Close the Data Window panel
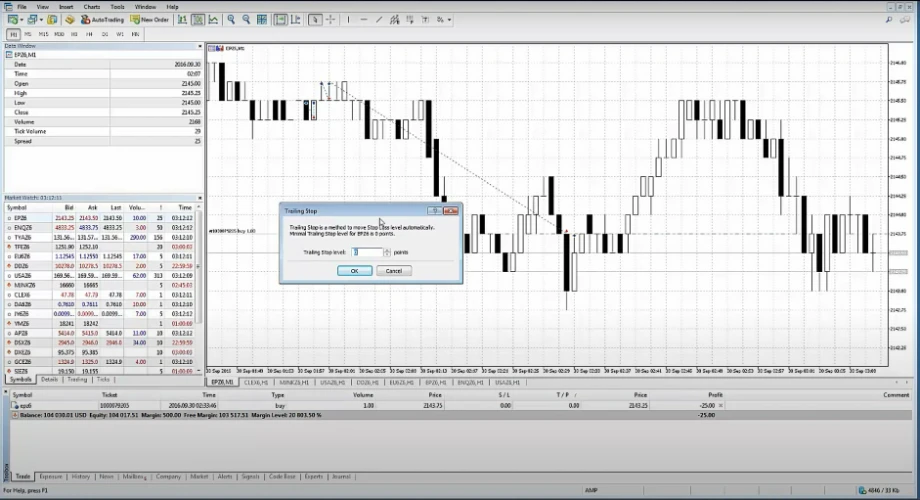This screenshot has height=500, width=920. [199, 46]
